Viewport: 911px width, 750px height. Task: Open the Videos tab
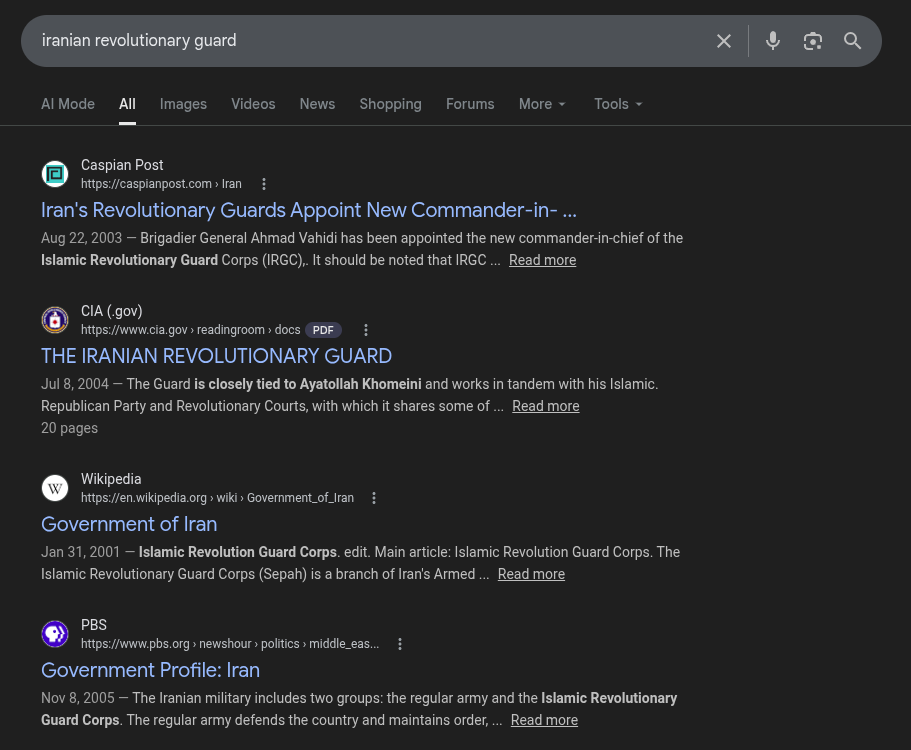(253, 104)
